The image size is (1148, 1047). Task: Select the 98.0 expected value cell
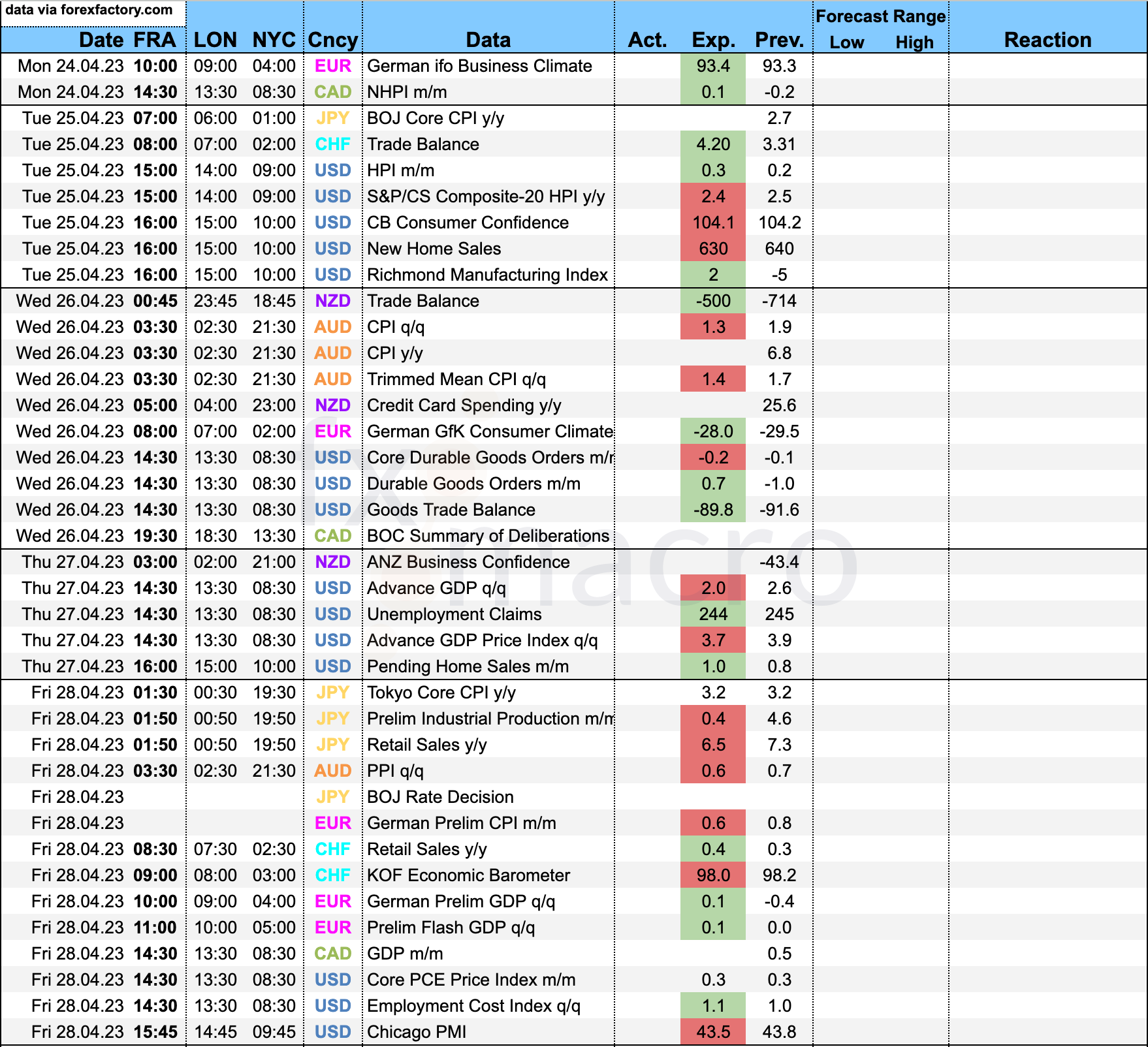[713, 875]
